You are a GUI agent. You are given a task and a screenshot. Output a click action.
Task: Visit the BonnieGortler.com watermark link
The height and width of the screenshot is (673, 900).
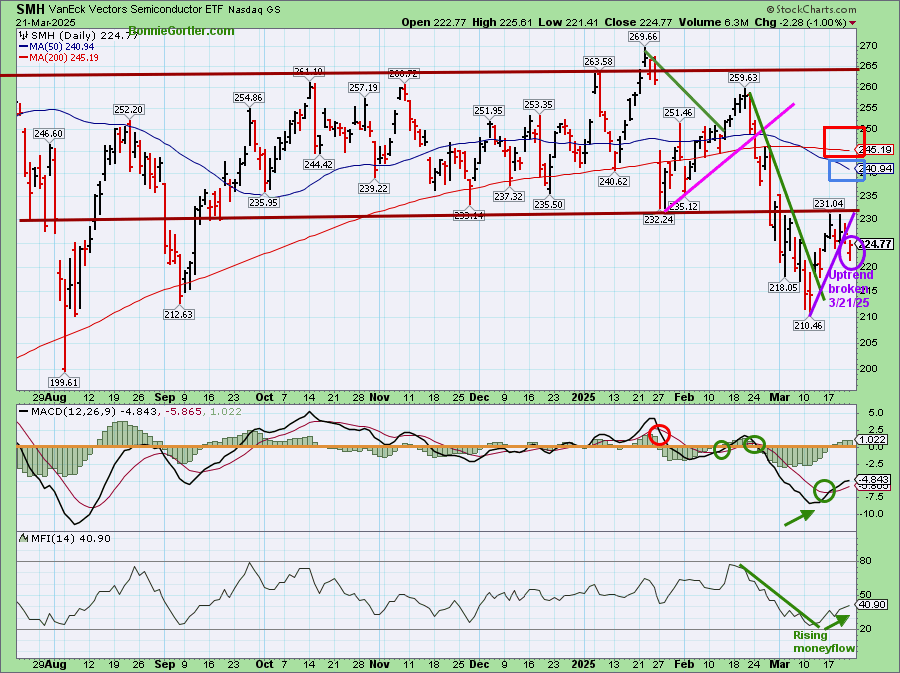tap(181, 31)
